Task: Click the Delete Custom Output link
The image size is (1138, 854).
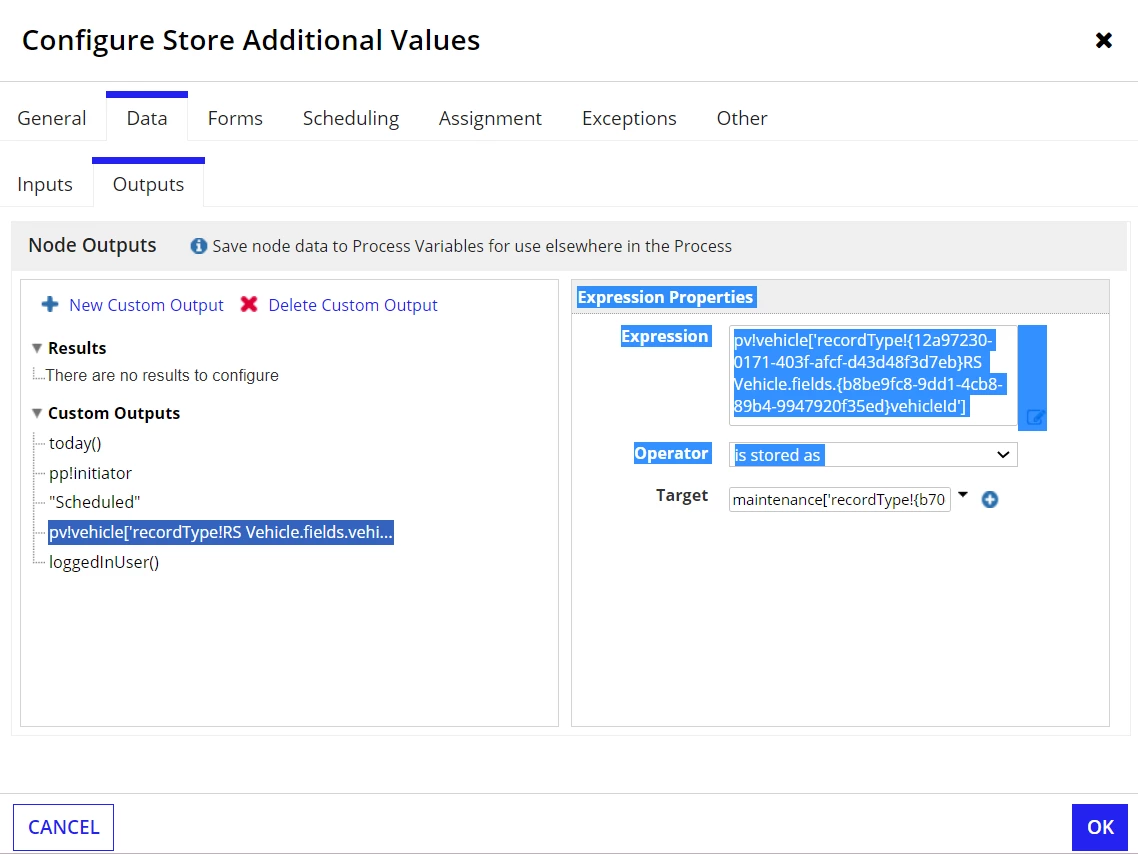Action: [x=353, y=305]
